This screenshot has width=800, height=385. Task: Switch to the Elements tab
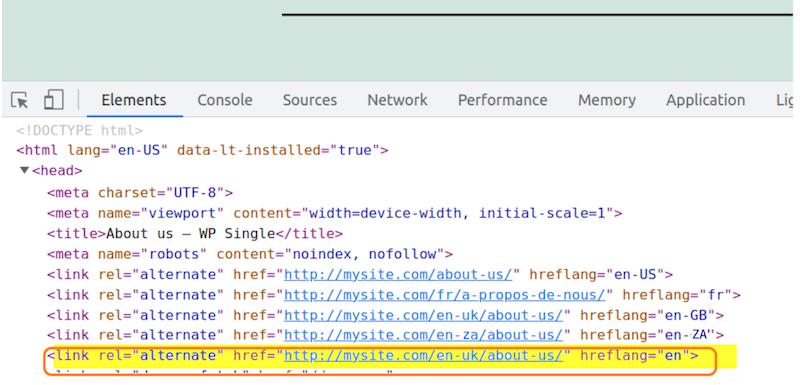point(134,100)
